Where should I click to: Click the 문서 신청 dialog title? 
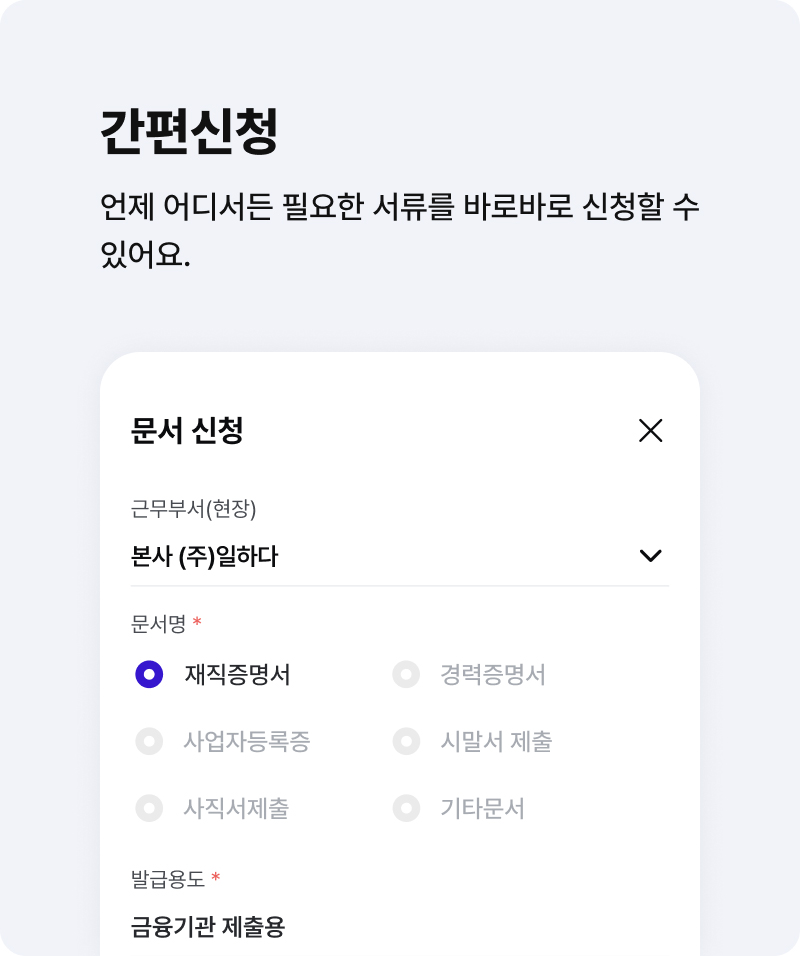pos(187,431)
